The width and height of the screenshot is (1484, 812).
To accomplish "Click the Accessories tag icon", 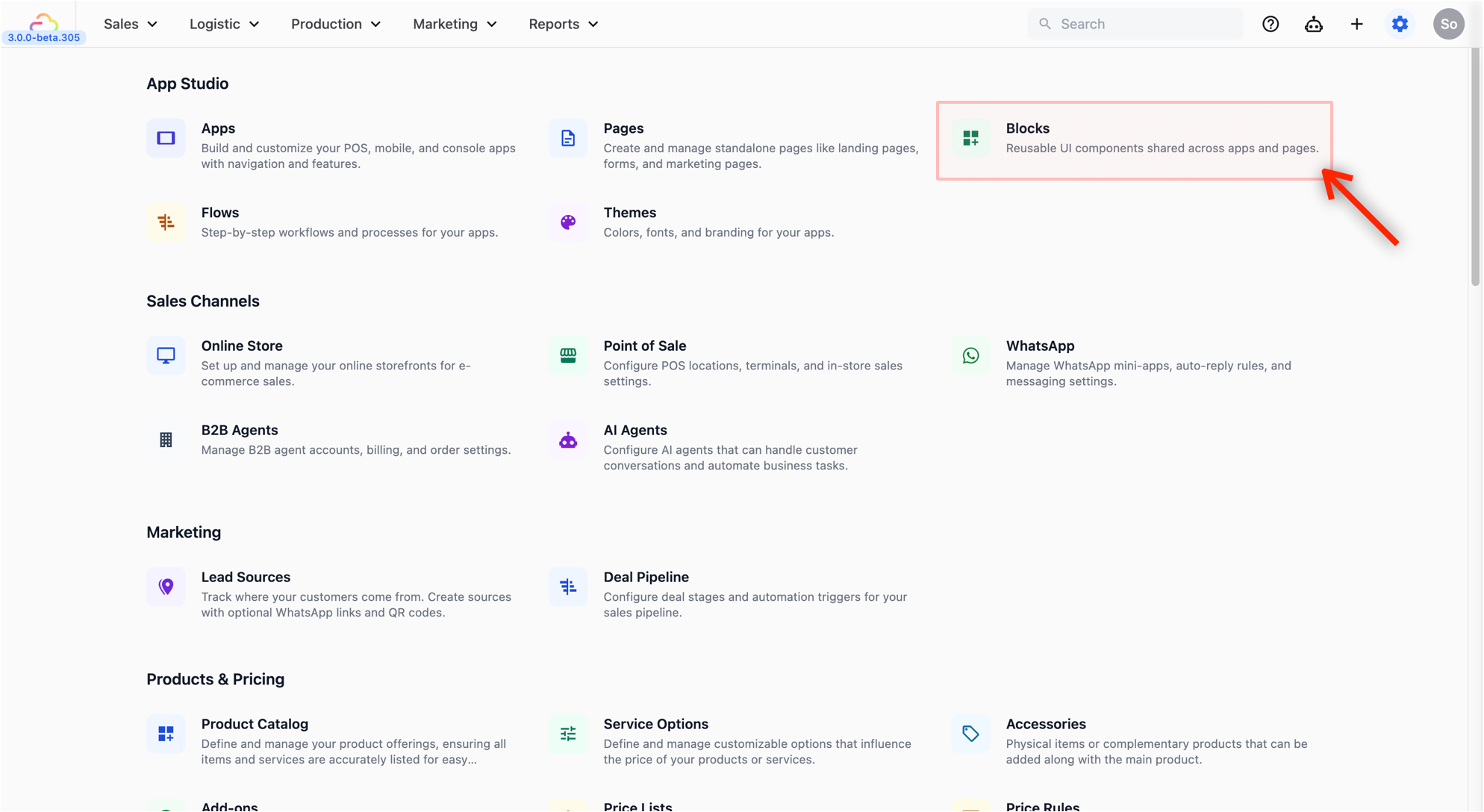I will pyautogui.click(x=970, y=734).
